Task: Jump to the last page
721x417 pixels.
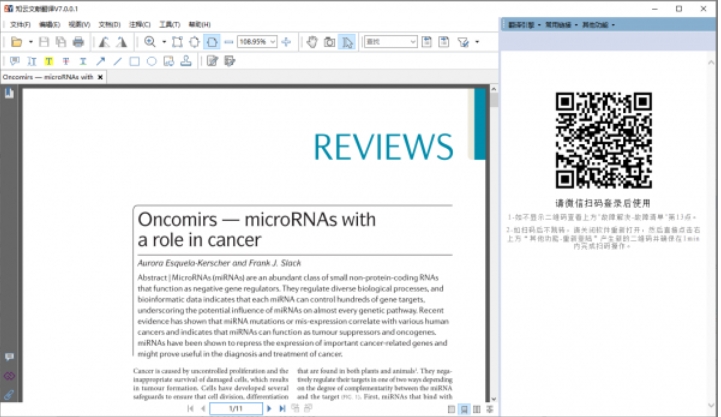Action: (282, 408)
